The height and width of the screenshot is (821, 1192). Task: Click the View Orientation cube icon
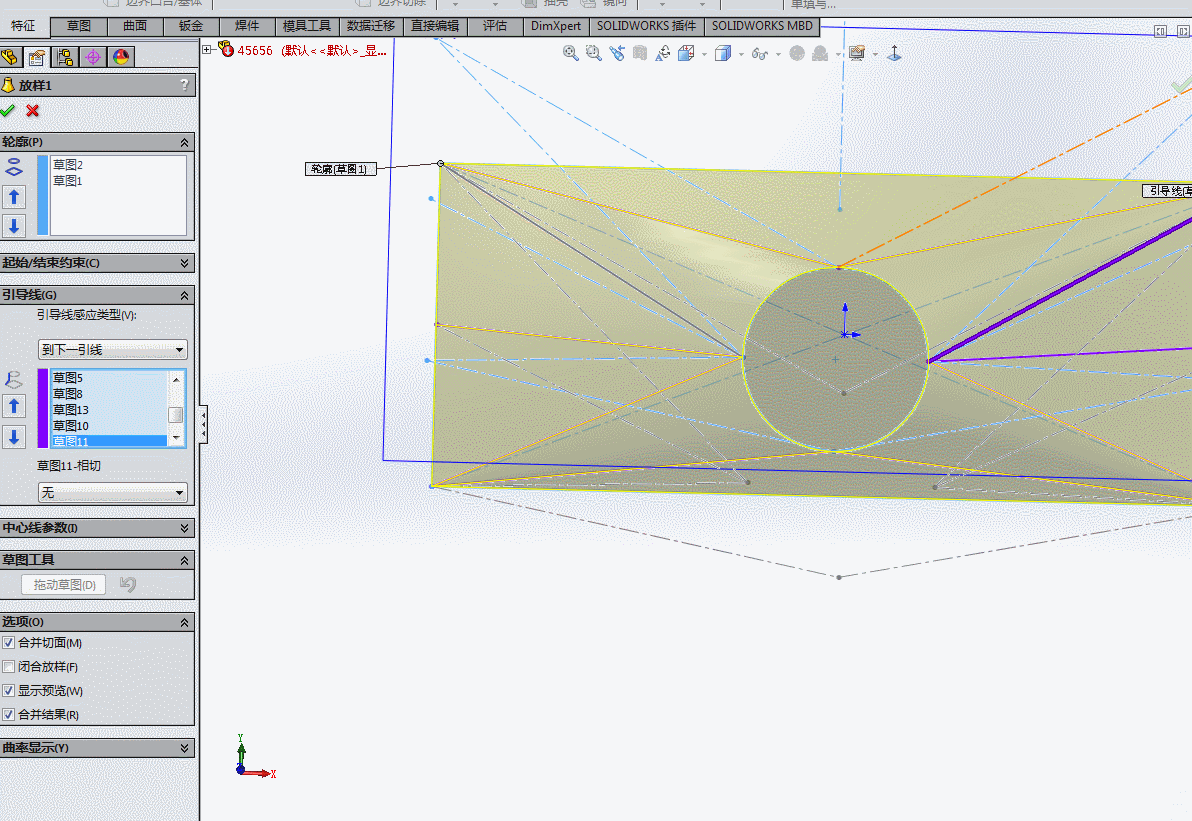(686, 53)
